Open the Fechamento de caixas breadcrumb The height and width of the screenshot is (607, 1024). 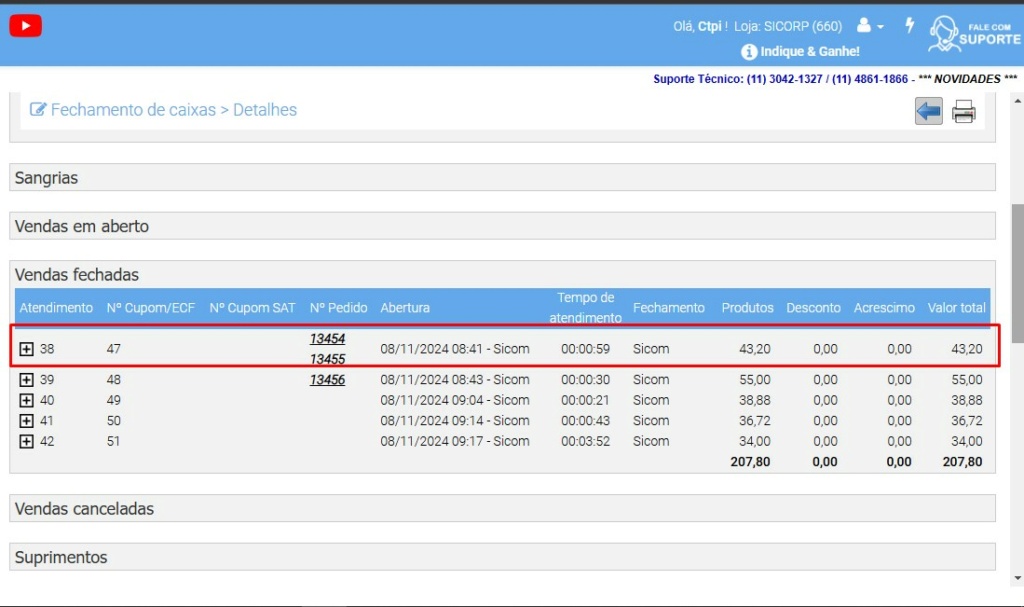pyautogui.click(x=133, y=110)
